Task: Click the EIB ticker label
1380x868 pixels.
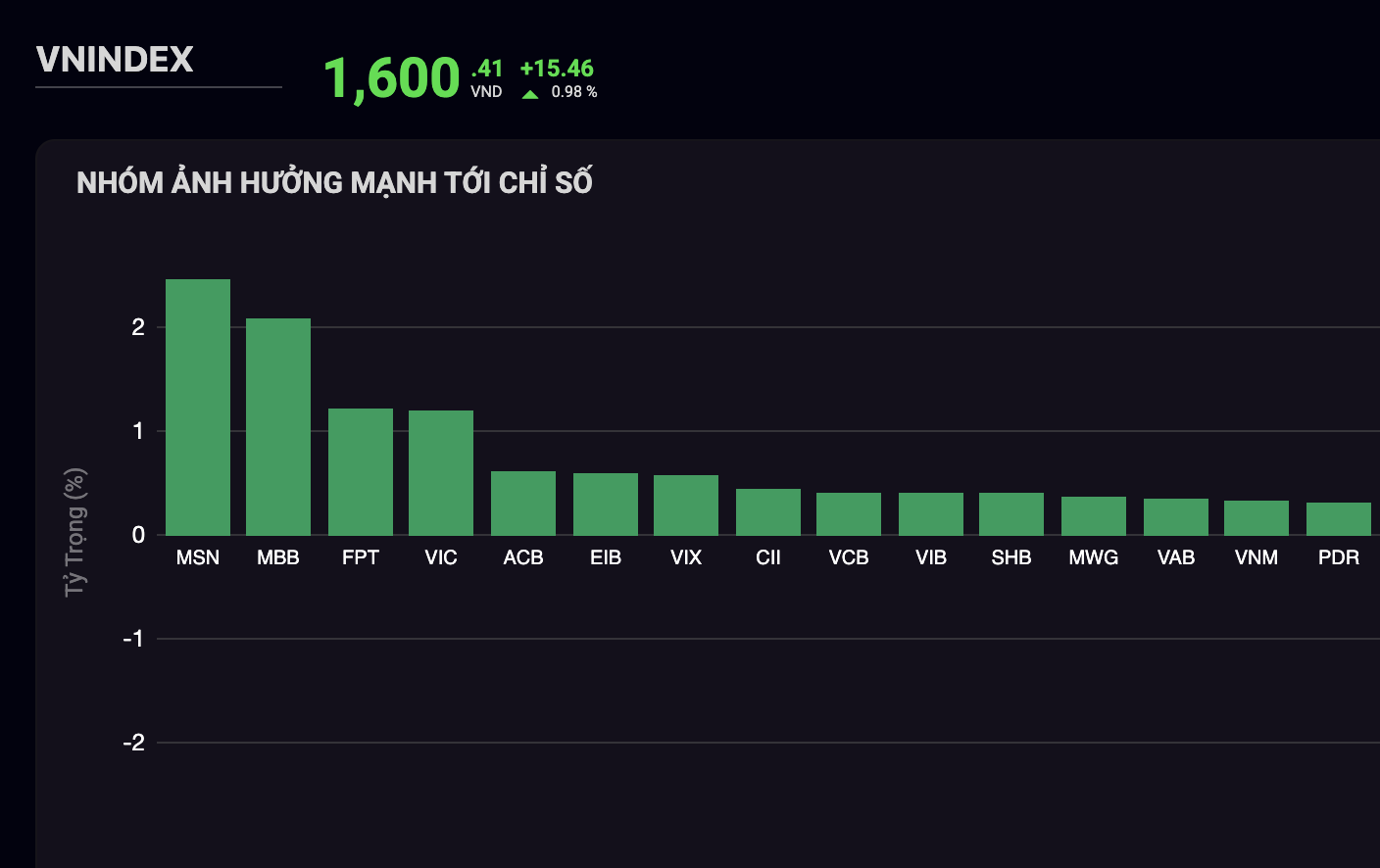Action: [606, 557]
